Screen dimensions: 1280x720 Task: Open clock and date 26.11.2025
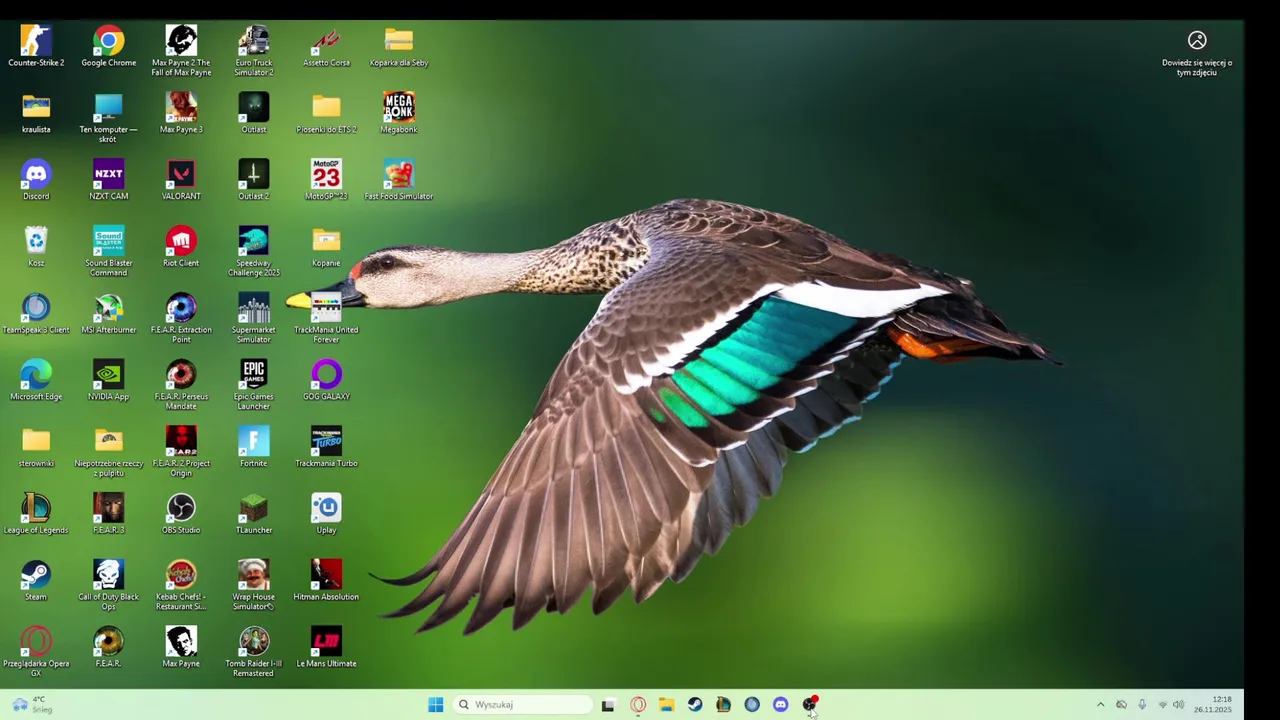click(1213, 705)
